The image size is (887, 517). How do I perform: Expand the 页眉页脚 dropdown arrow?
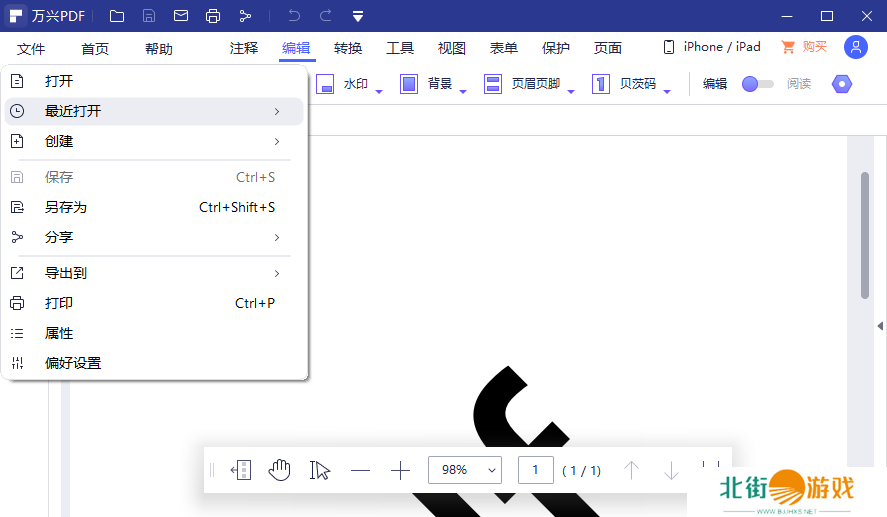[x=571, y=92]
